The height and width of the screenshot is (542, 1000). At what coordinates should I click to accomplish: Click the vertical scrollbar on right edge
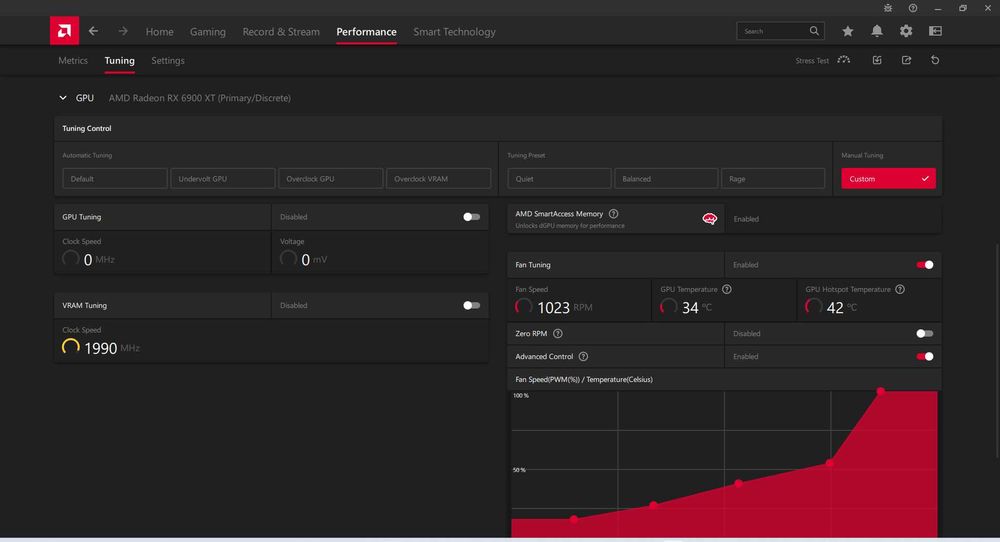click(x=997, y=349)
